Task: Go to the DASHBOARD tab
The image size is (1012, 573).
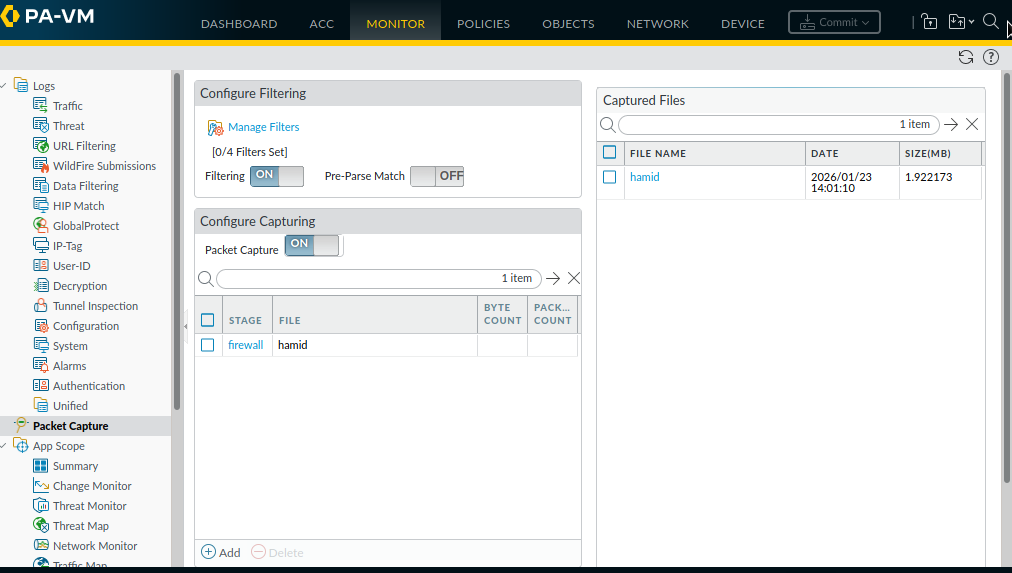Action: [239, 24]
